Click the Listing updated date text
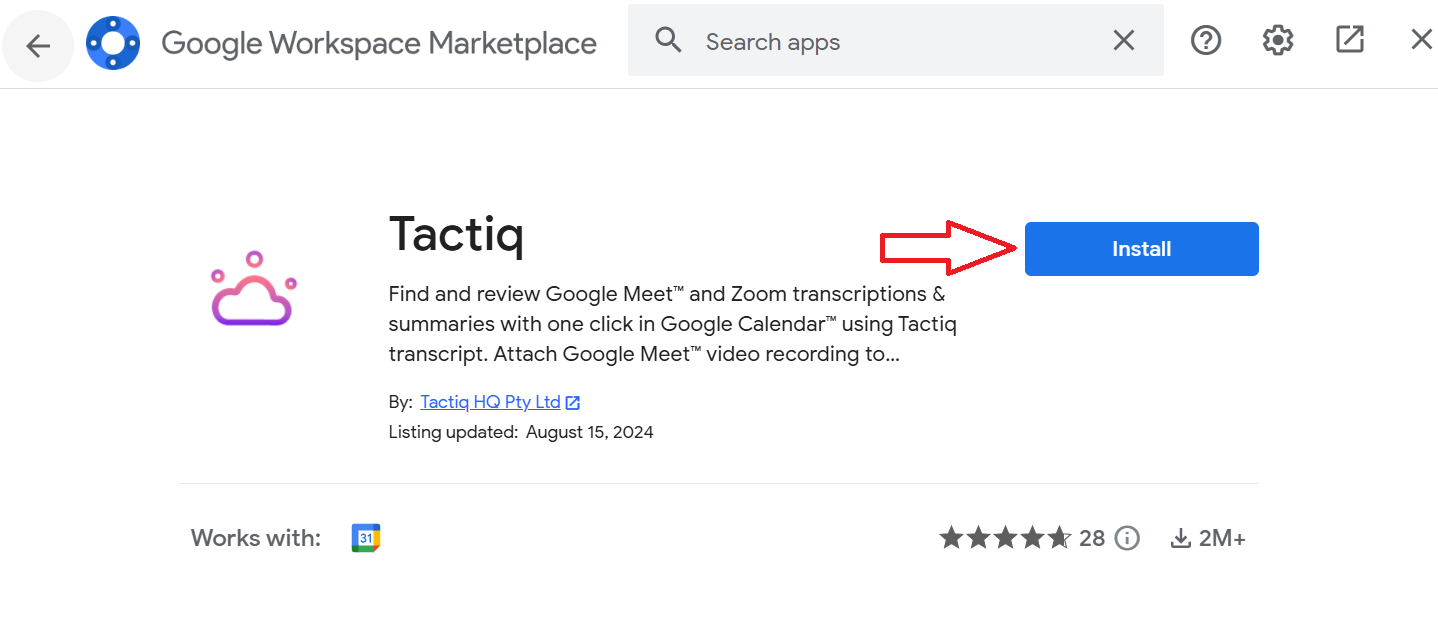This screenshot has width=1438, height=637. [520, 431]
